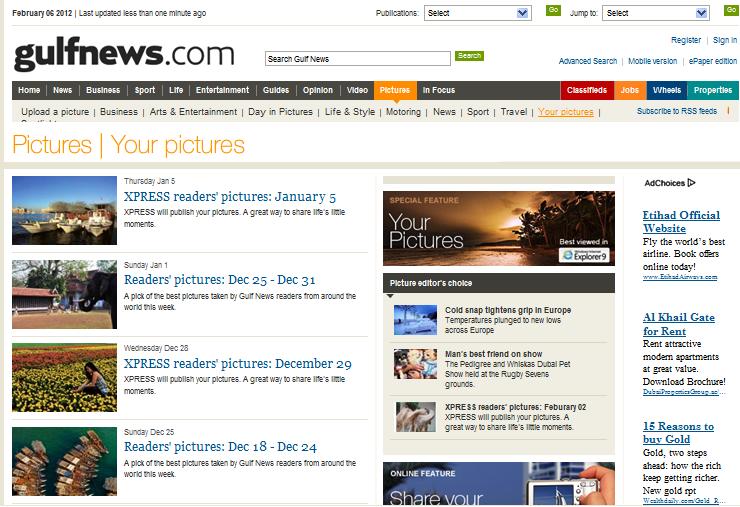The image size is (740, 507).
Task: Open XPRESS readers' pictures: December 29 headline
Action: click(237, 364)
